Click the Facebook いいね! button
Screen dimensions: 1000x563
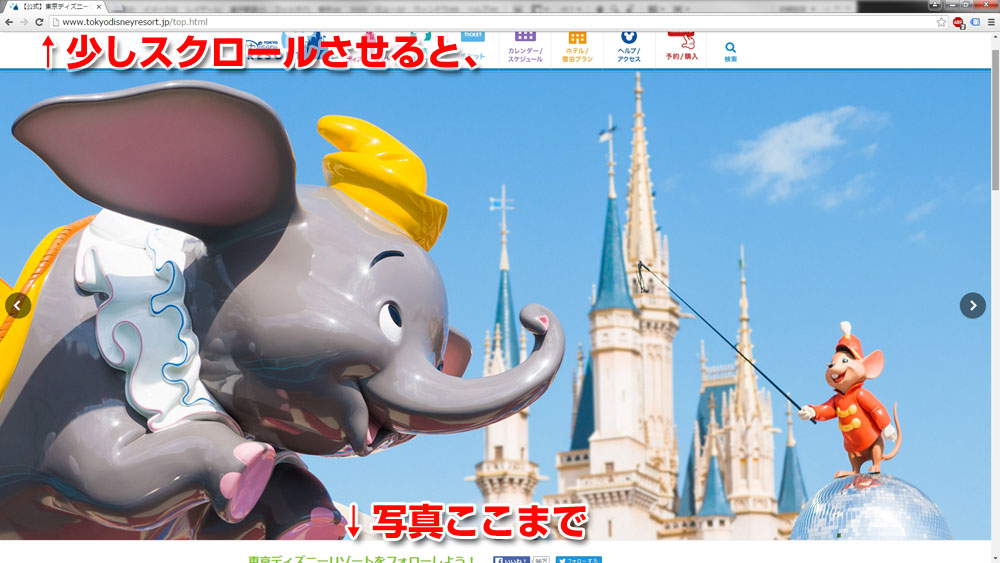(511, 560)
